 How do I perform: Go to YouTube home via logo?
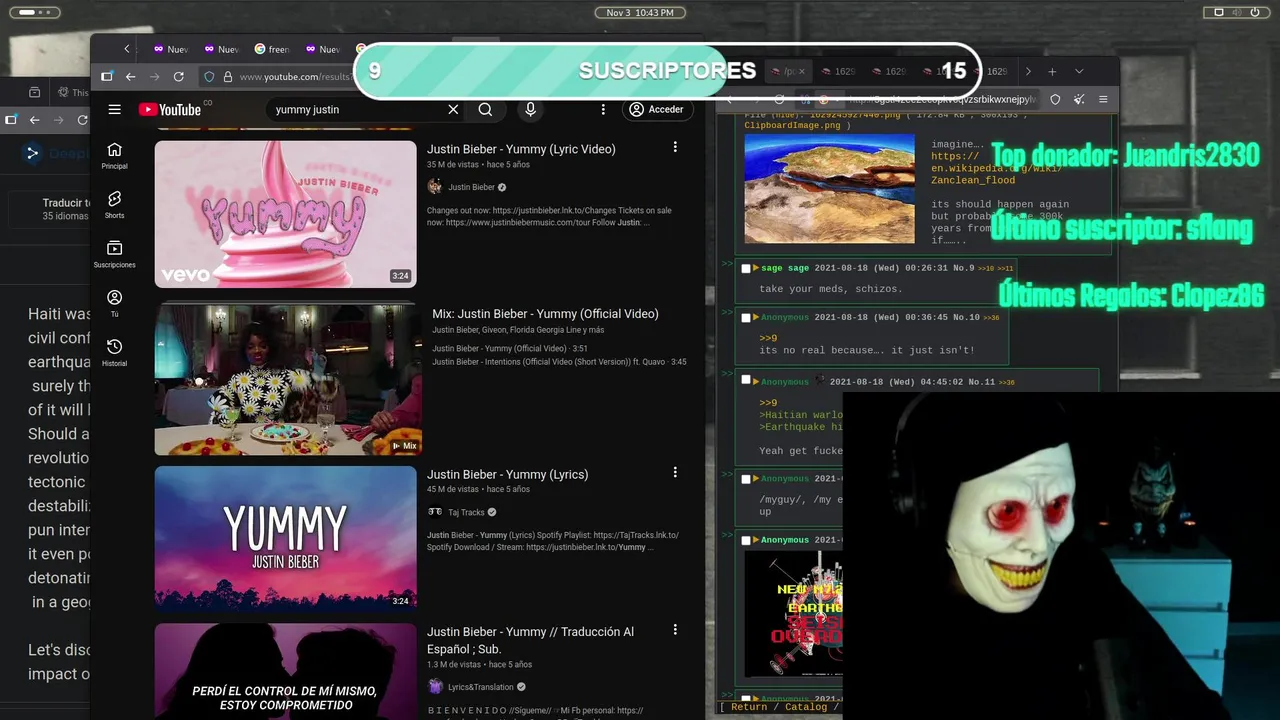coord(170,110)
